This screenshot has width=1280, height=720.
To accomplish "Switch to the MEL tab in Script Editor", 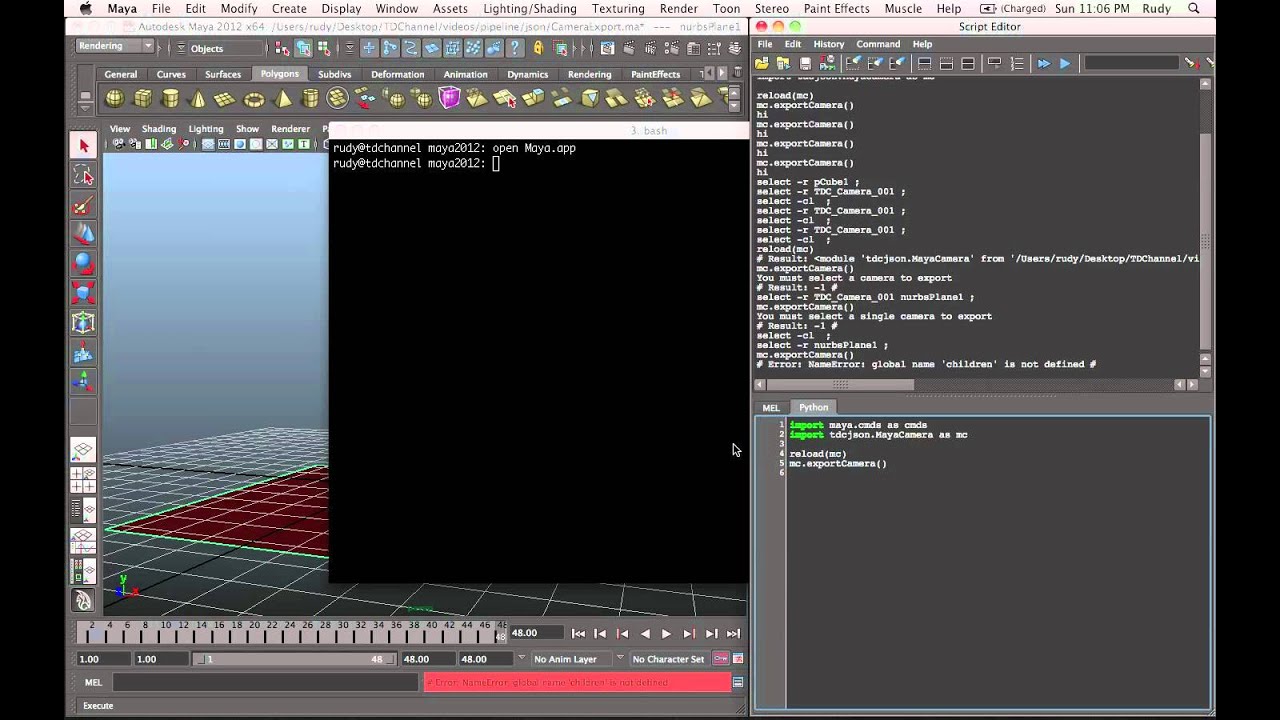I will (771, 407).
